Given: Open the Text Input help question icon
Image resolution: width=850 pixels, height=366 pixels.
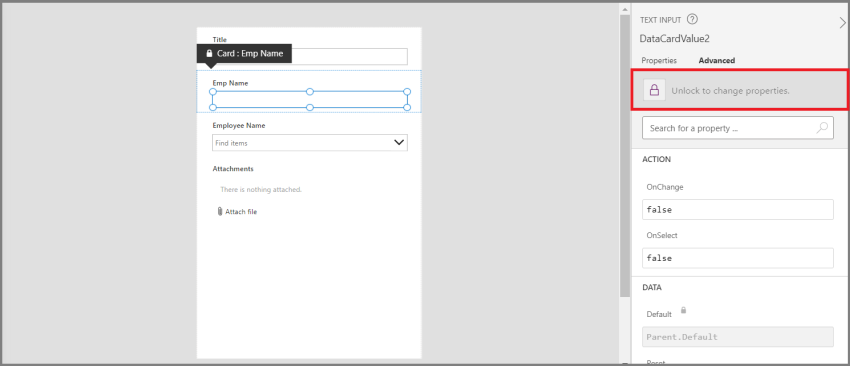Looking at the screenshot, I should point(692,20).
